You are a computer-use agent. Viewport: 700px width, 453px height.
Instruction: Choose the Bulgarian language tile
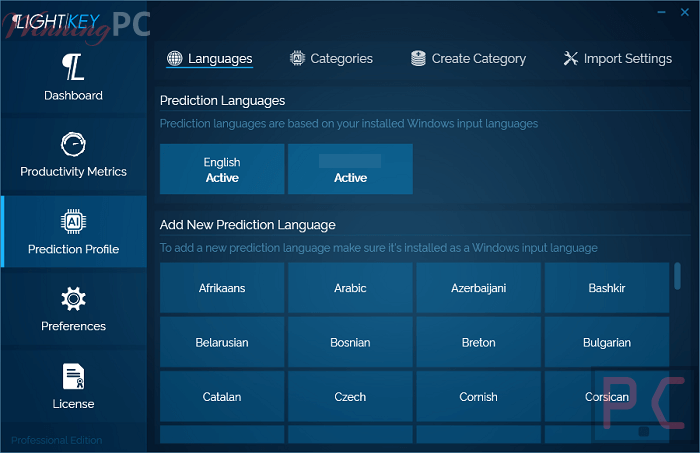coord(607,342)
